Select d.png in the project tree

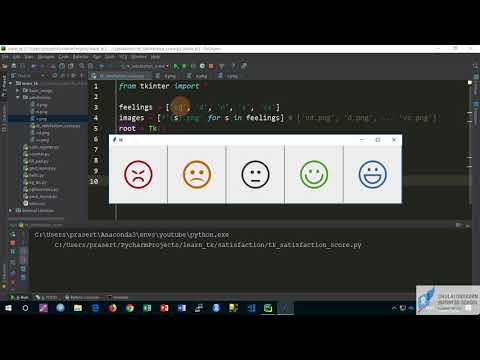click(39, 105)
